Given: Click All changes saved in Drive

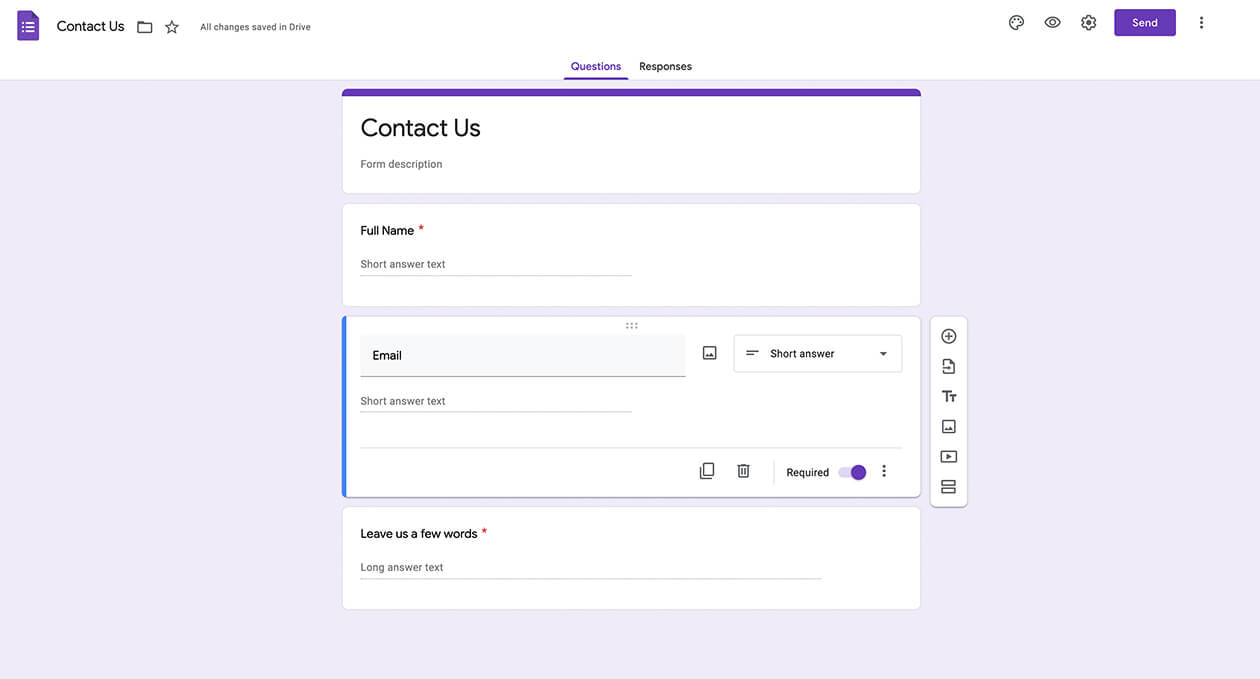Looking at the screenshot, I should [x=255, y=27].
